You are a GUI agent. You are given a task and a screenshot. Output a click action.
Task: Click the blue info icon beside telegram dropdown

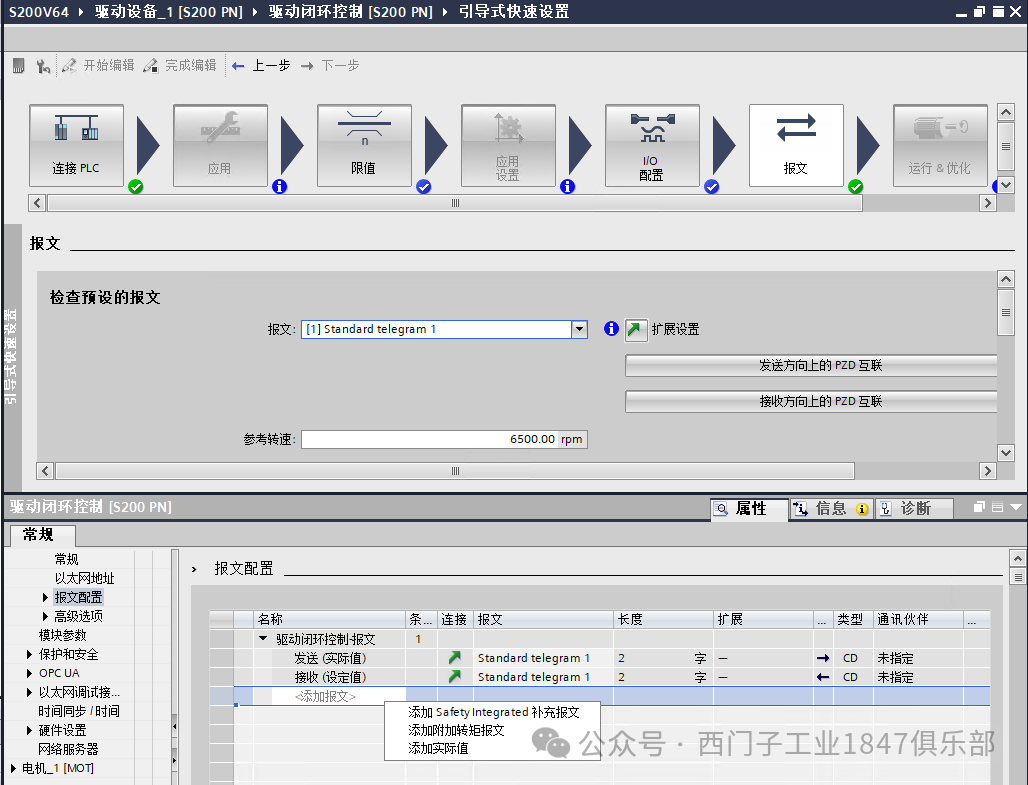[x=611, y=329]
